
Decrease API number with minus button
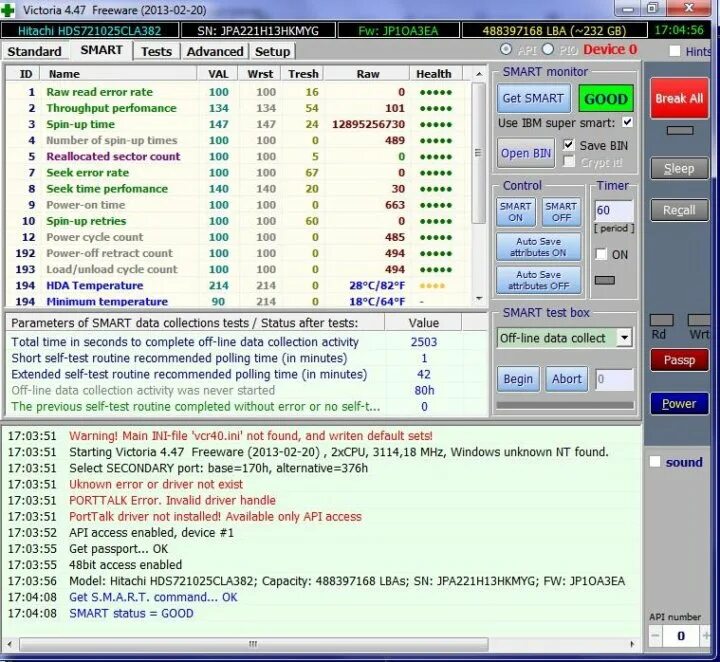[655, 635]
